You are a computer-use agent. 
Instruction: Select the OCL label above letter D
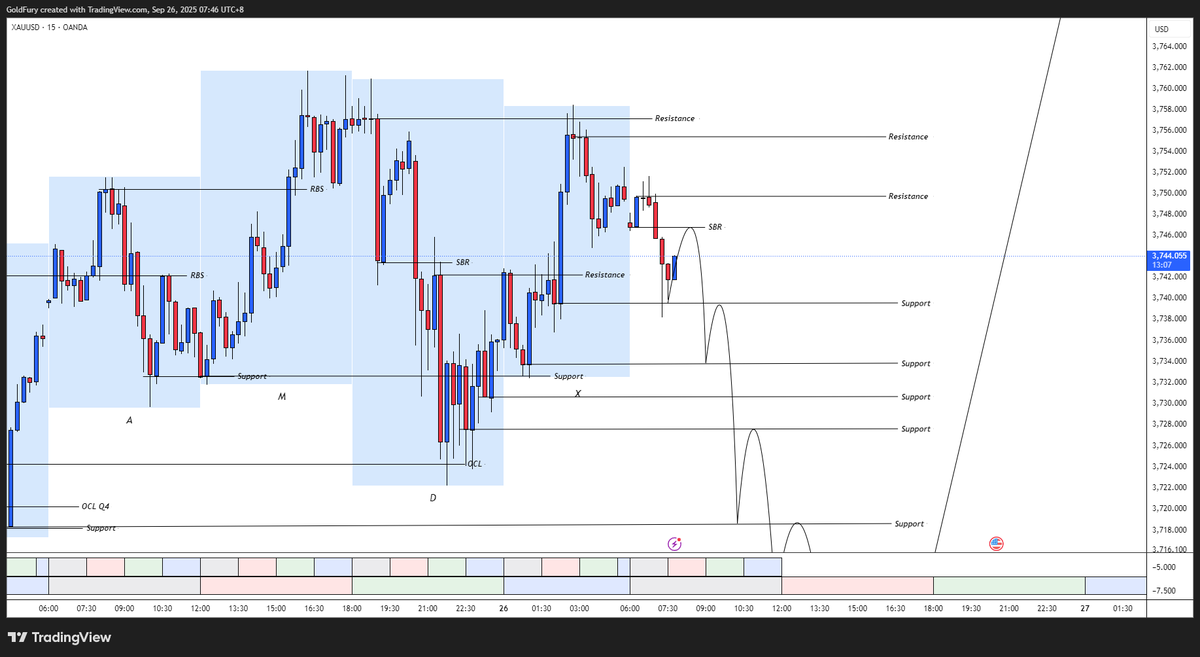[x=474, y=464]
